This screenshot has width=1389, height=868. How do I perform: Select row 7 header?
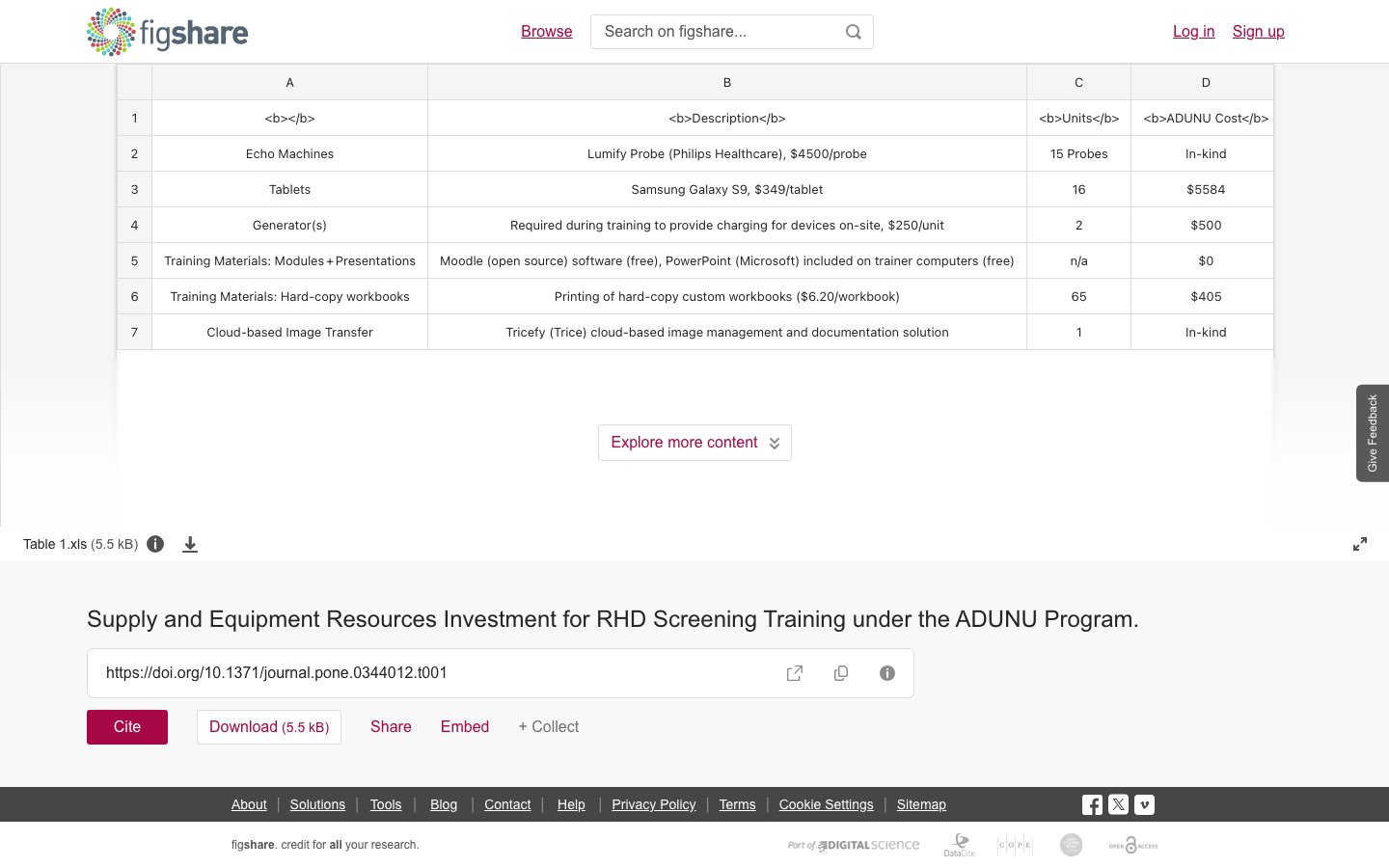click(134, 333)
